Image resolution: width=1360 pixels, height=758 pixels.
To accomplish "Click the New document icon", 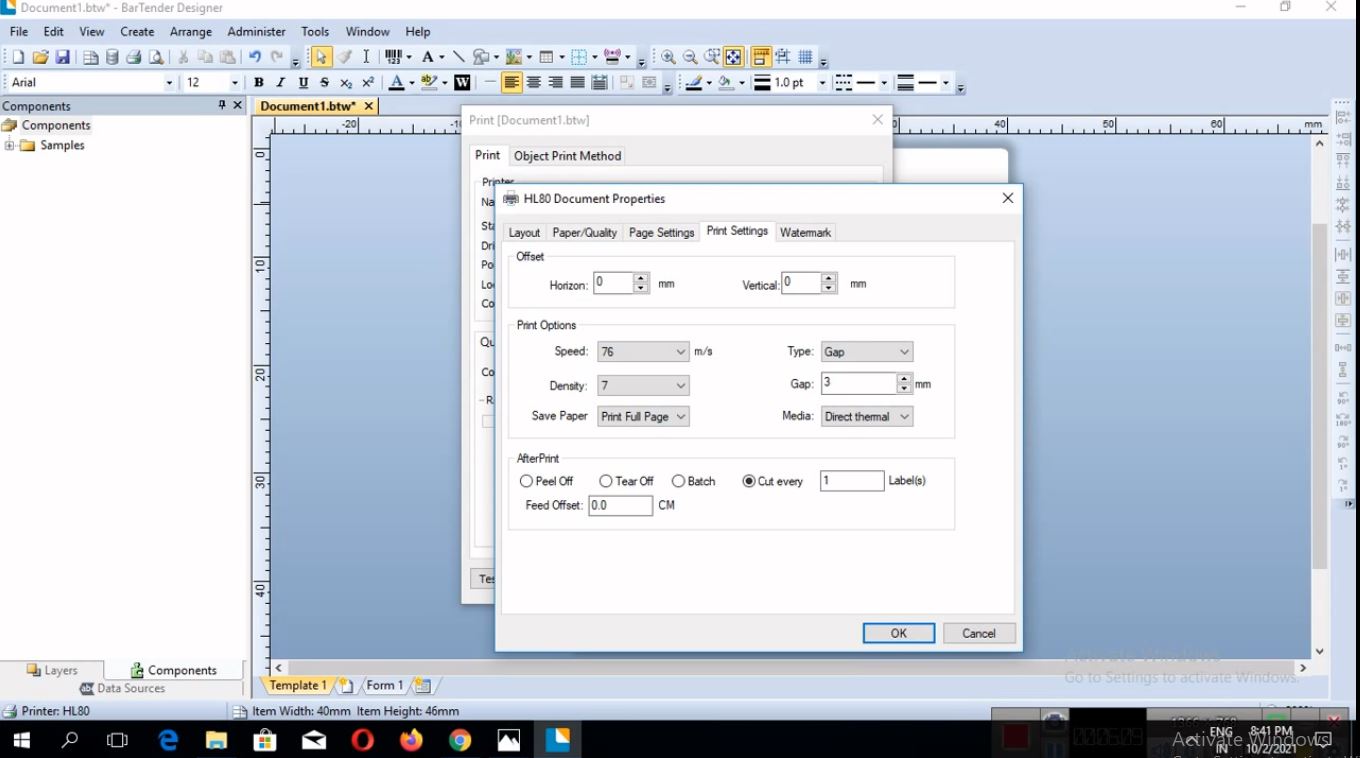I will click(18, 57).
